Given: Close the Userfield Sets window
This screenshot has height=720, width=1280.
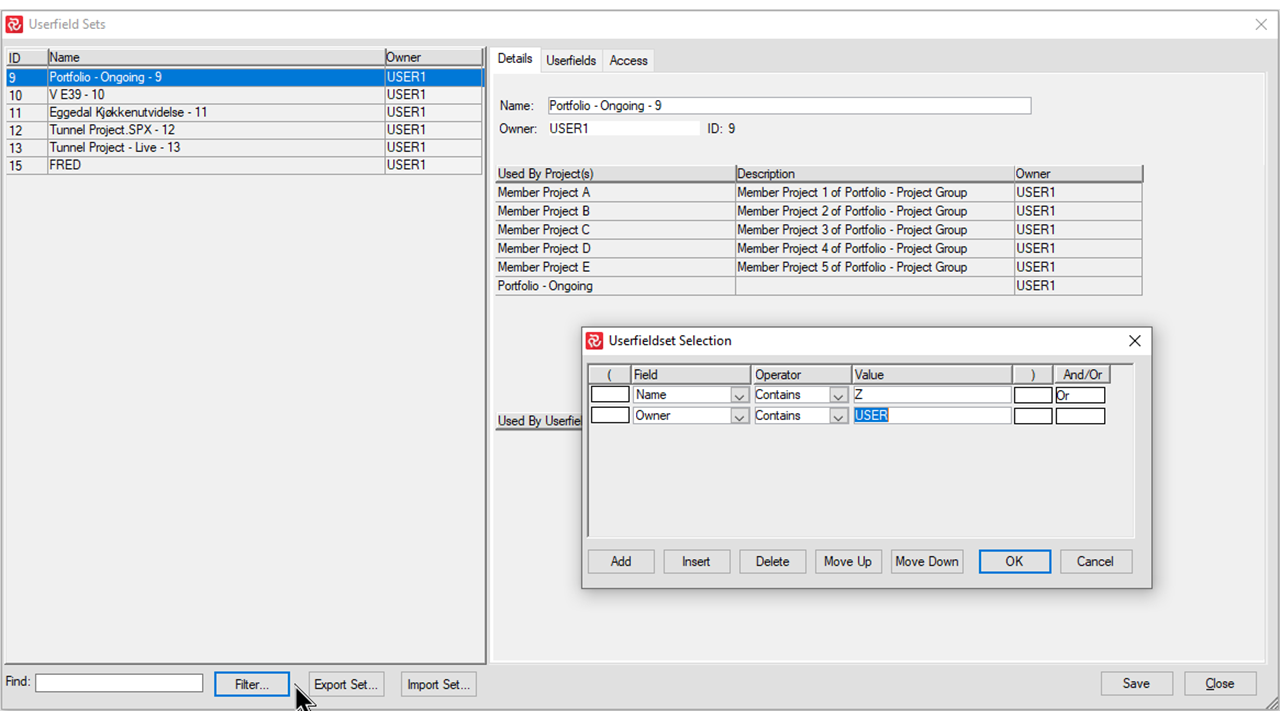Looking at the screenshot, I should pos(1261,24).
